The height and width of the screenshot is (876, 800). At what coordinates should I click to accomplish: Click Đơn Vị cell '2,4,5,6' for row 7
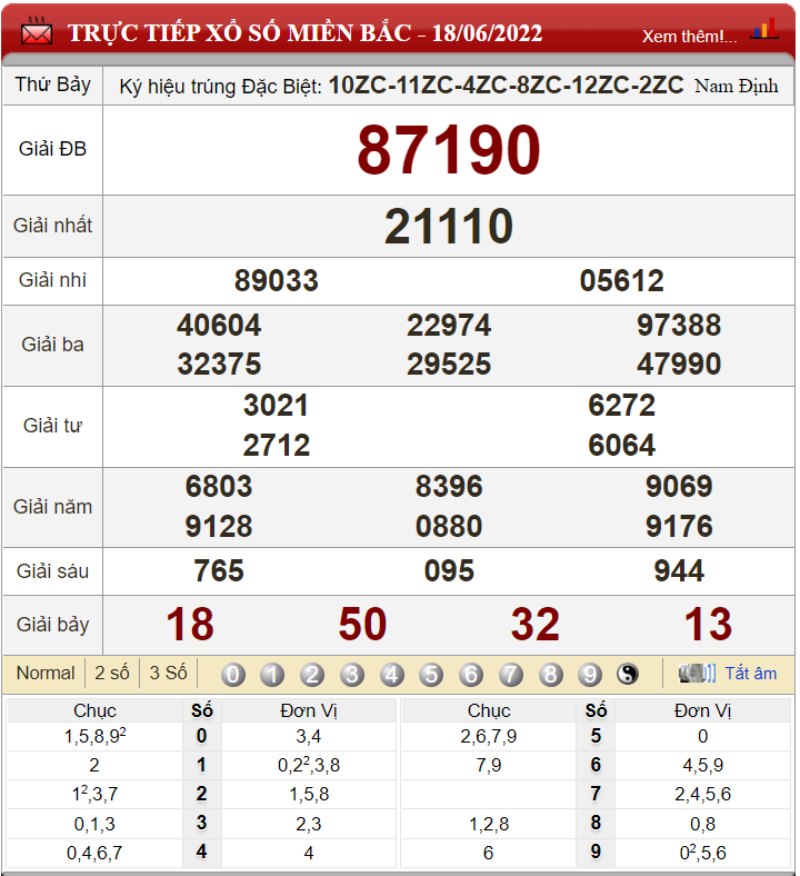(x=703, y=794)
